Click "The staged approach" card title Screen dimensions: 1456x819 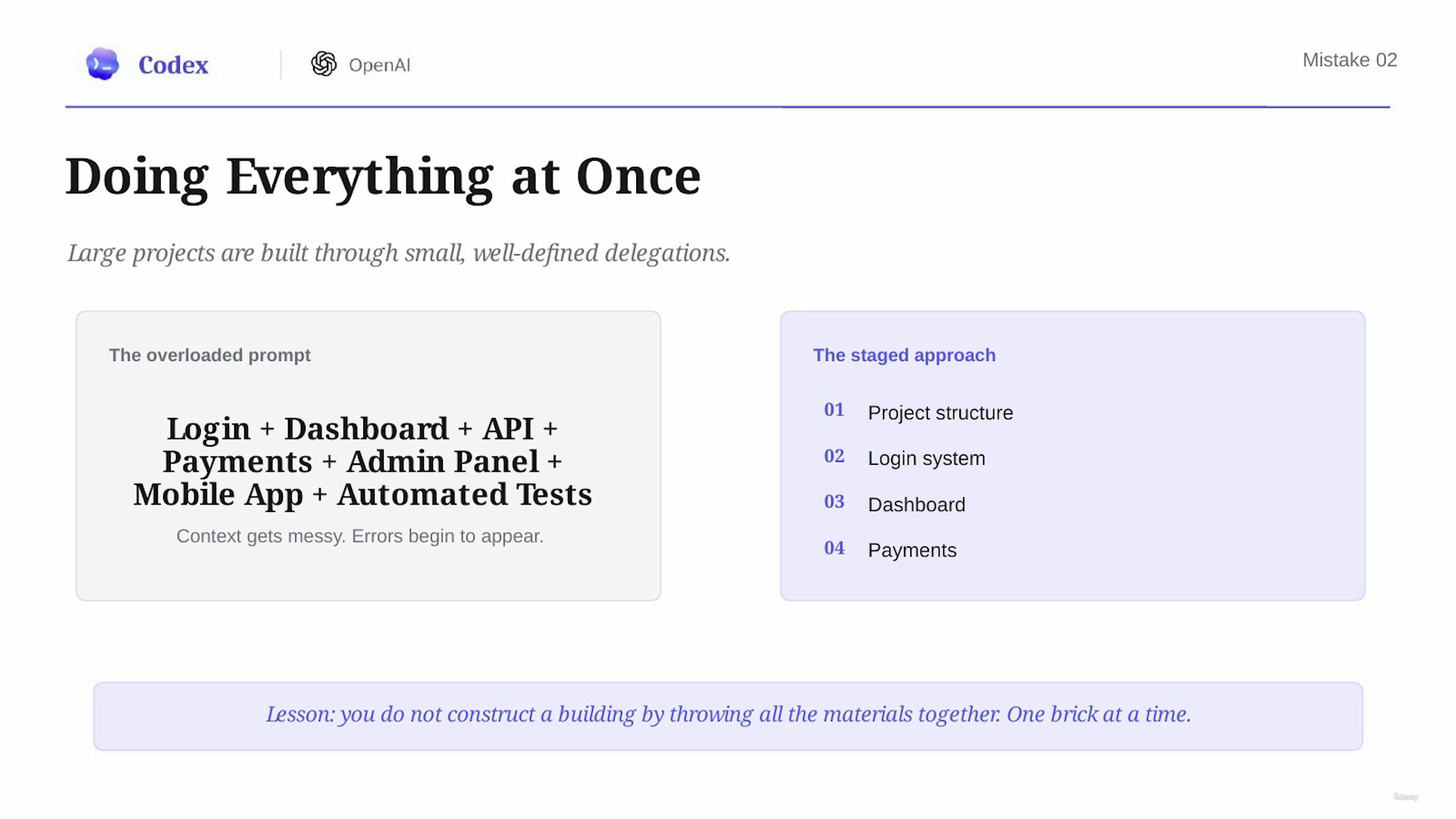click(904, 355)
